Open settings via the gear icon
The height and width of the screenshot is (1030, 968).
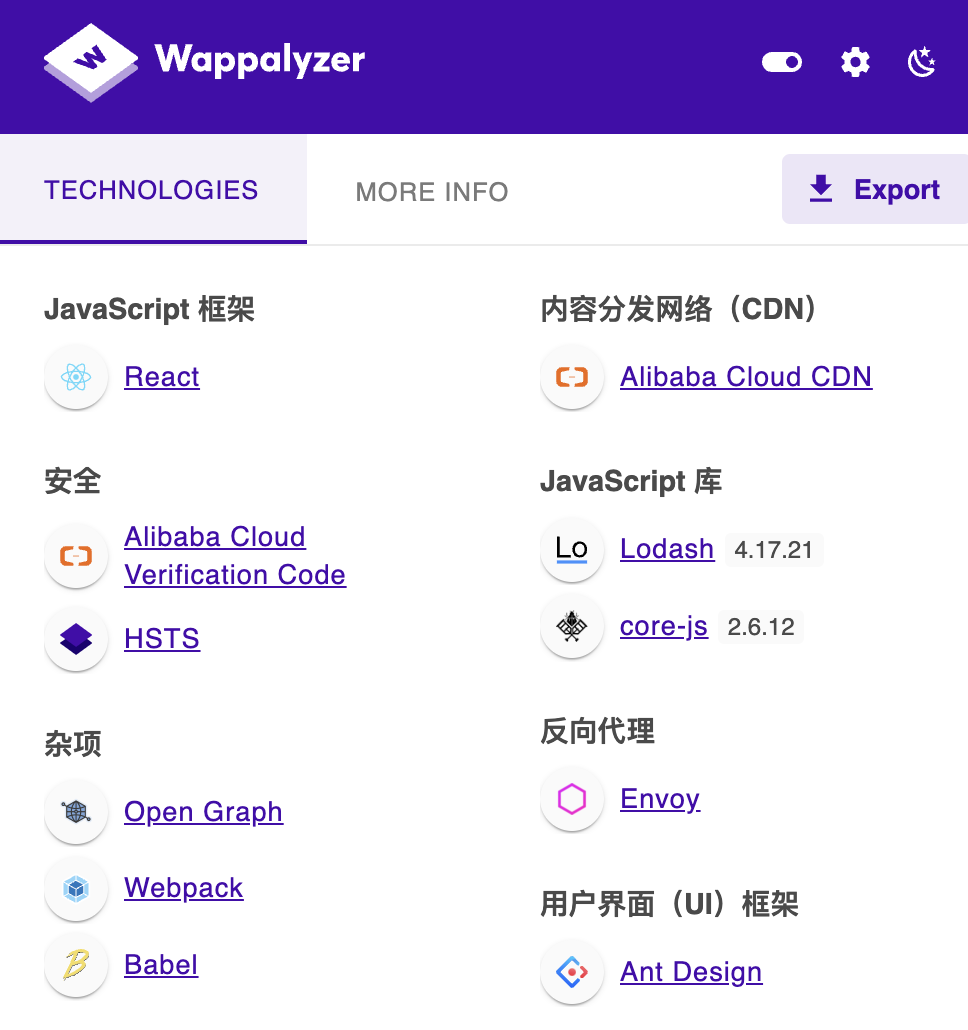855,62
